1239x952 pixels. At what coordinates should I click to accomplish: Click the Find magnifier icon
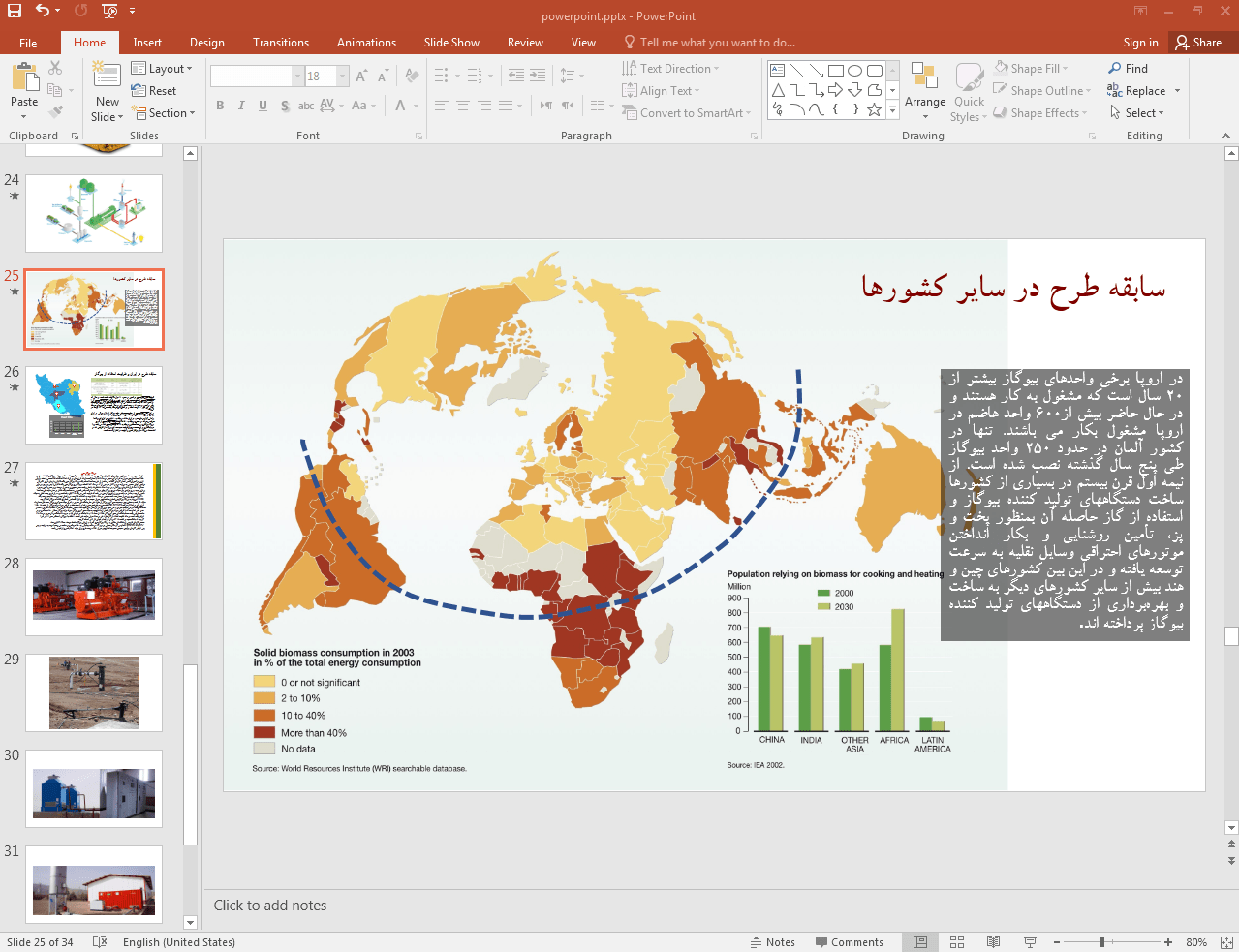pos(1116,69)
